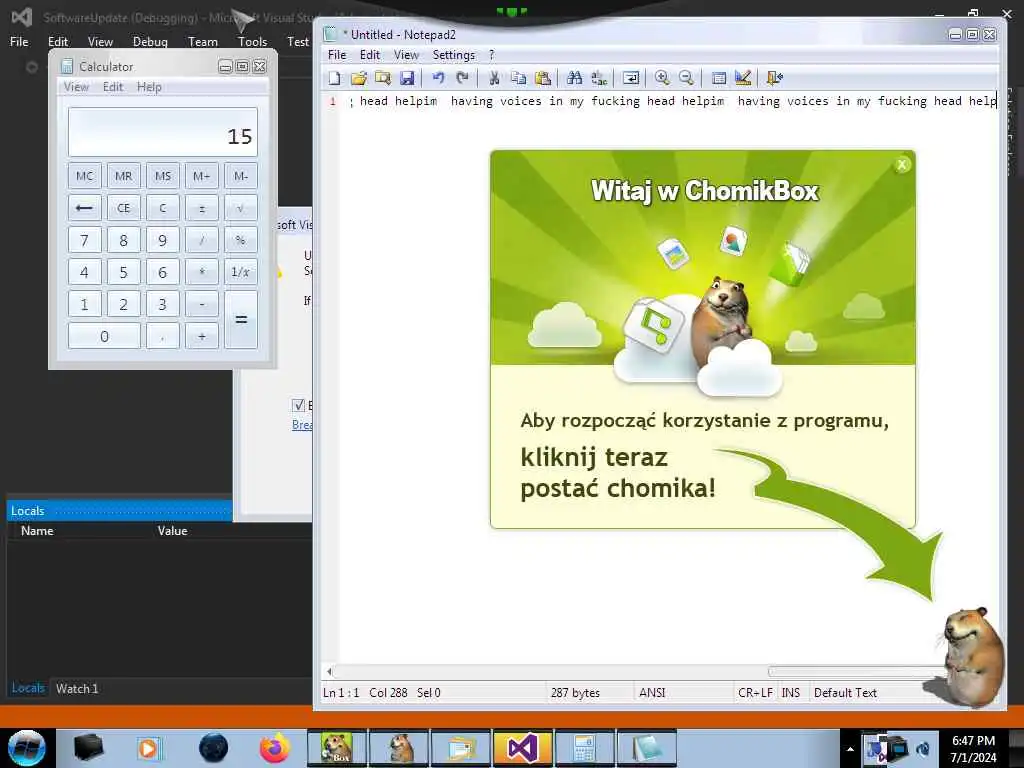Click ANSI encoding in Notepad2 status bar

pyautogui.click(x=652, y=693)
